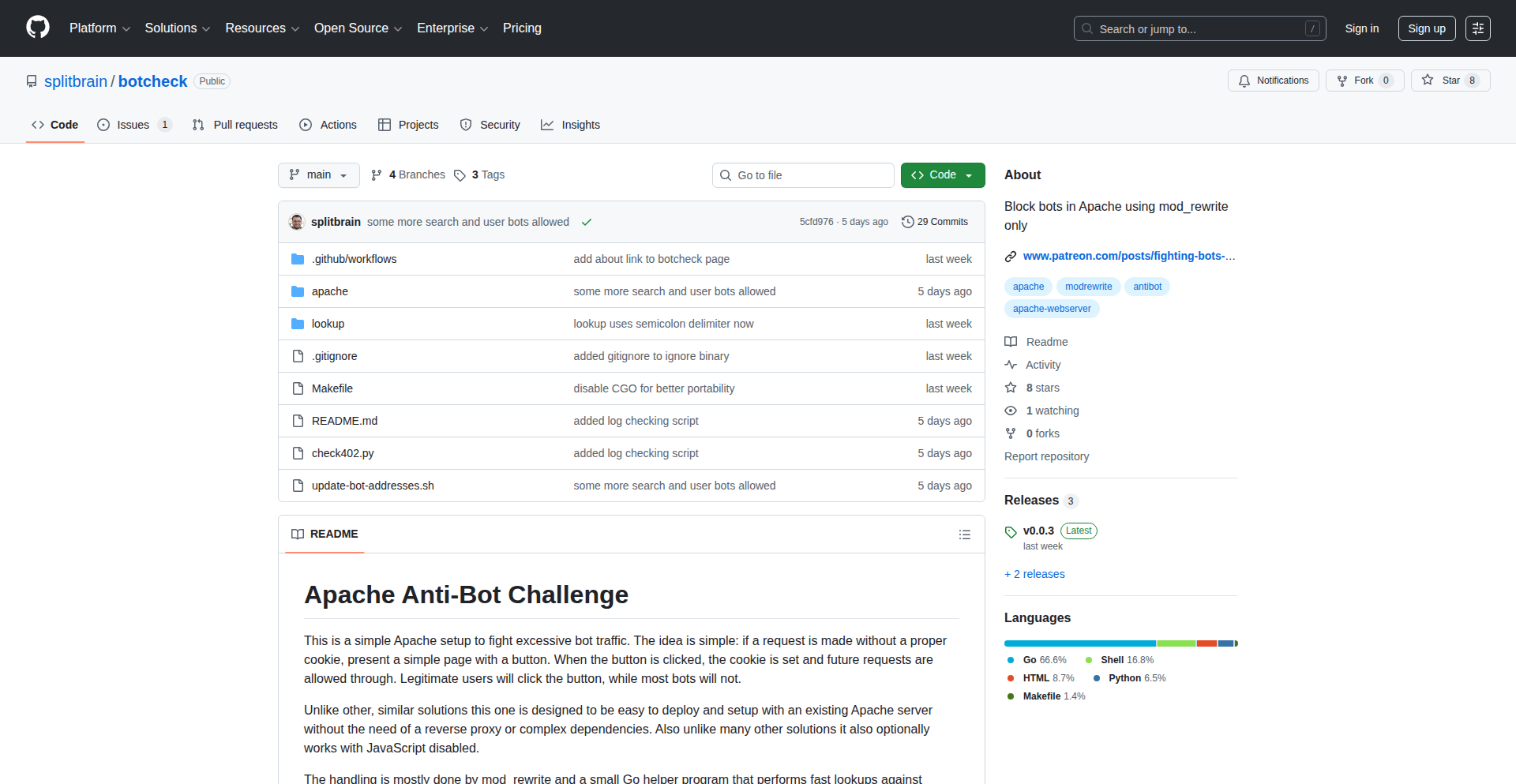Viewport: 1516px width, 784px height.
Task: Click the green commit status checkmark
Action: click(x=587, y=222)
